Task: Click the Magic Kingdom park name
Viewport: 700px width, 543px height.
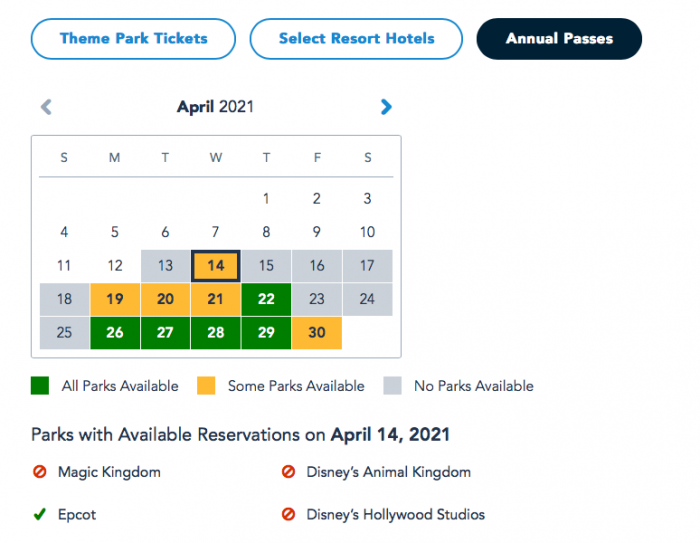Action: 109,472
